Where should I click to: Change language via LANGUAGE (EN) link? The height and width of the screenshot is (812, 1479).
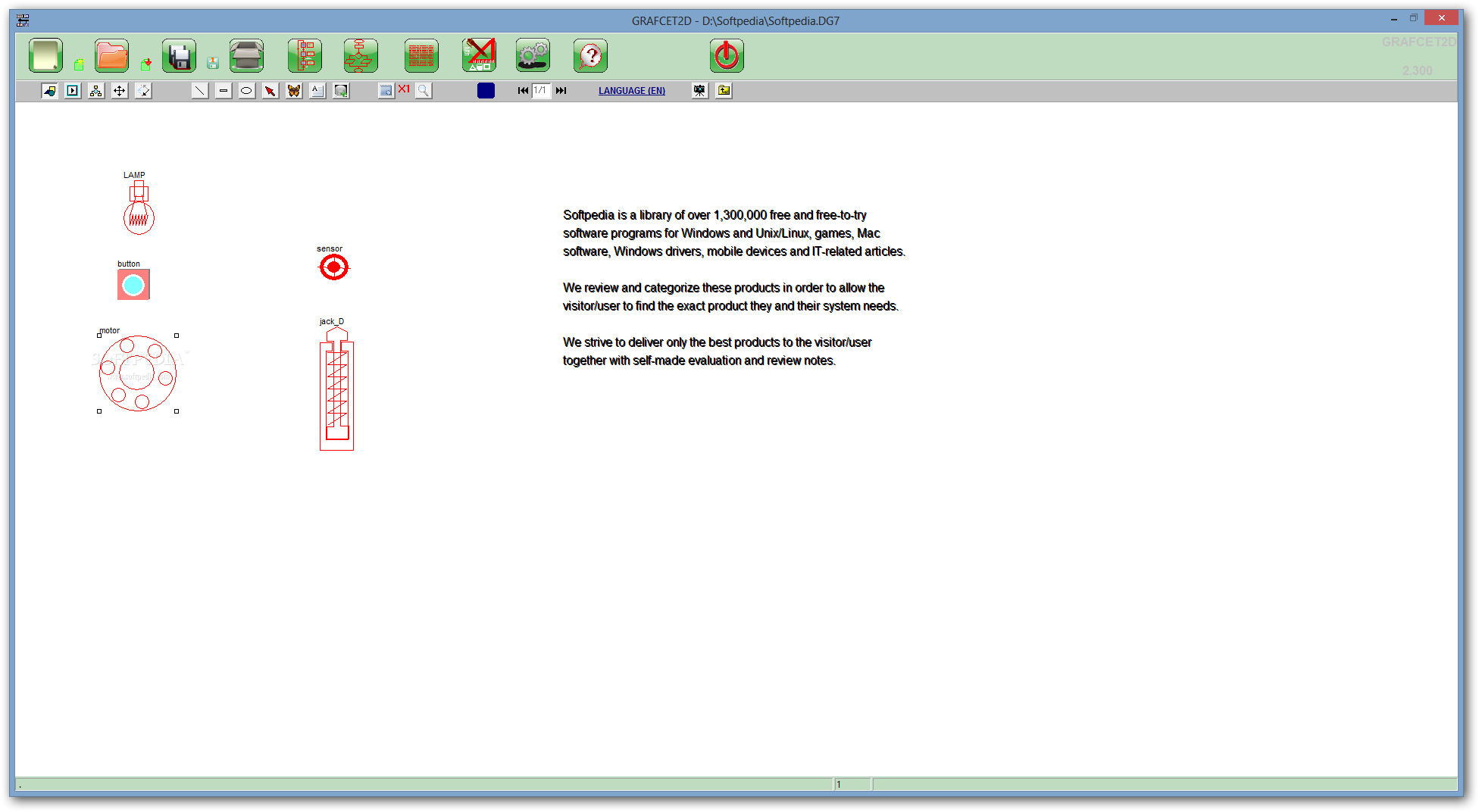(x=632, y=91)
